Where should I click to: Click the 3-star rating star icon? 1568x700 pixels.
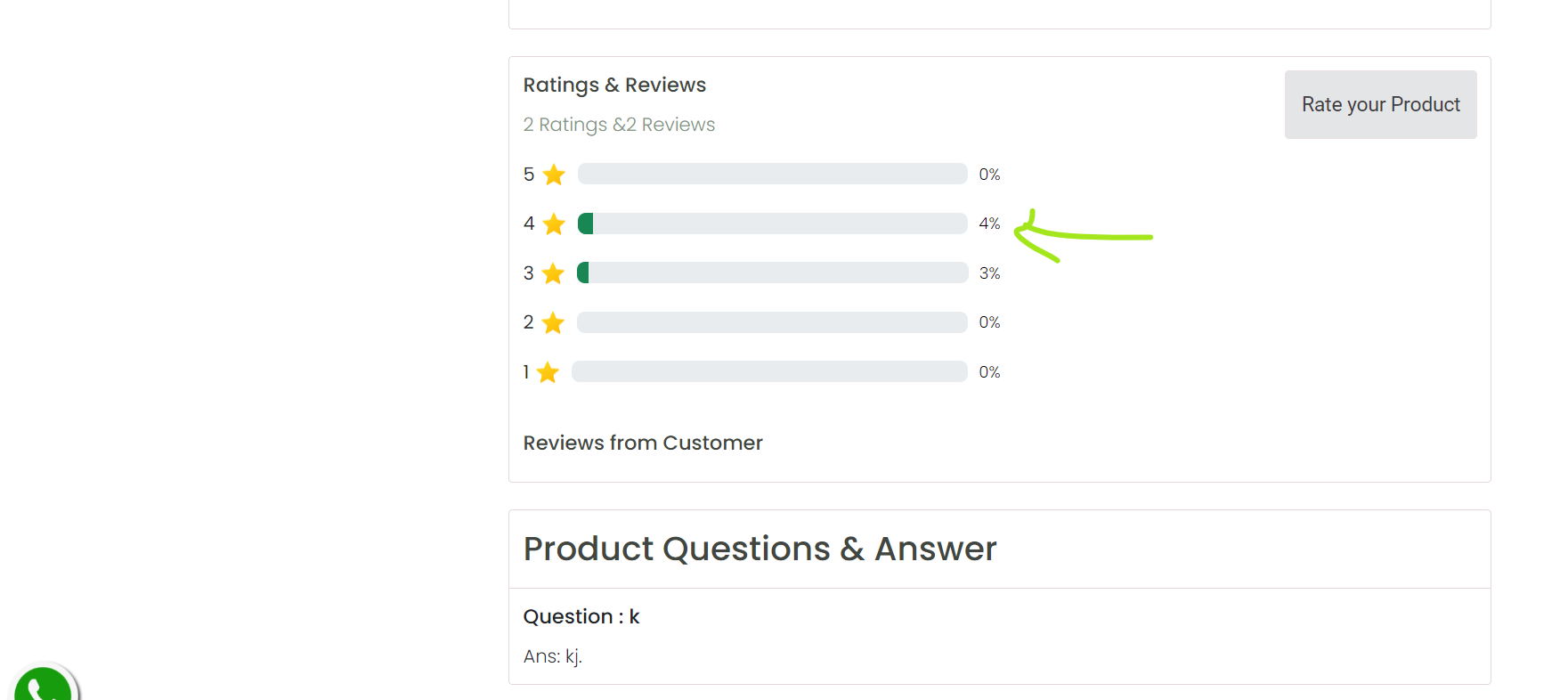tap(553, 273)
